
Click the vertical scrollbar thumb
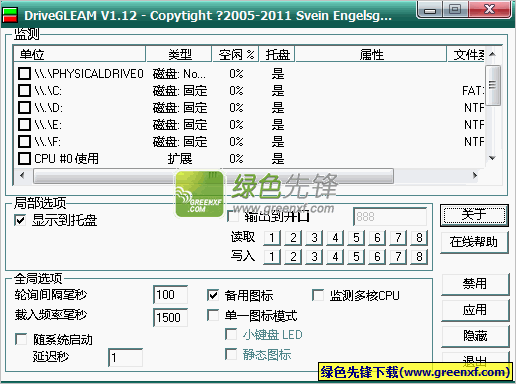[493, 85]
